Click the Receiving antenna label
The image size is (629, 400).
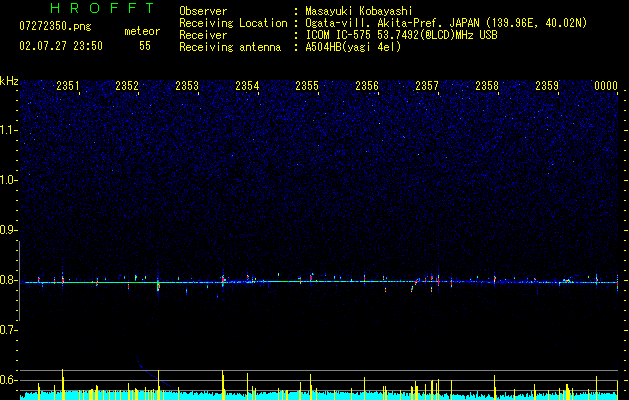(x=230, y=47)
